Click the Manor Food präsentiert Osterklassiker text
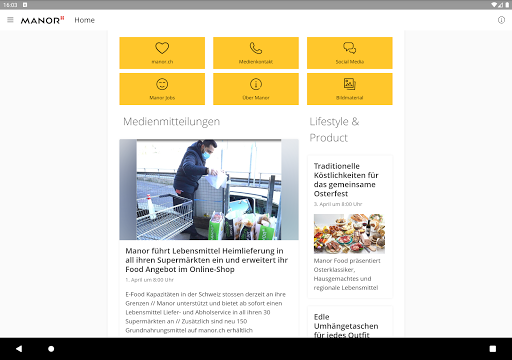This screenshot has width=512, height=360. tap(347, 274)
